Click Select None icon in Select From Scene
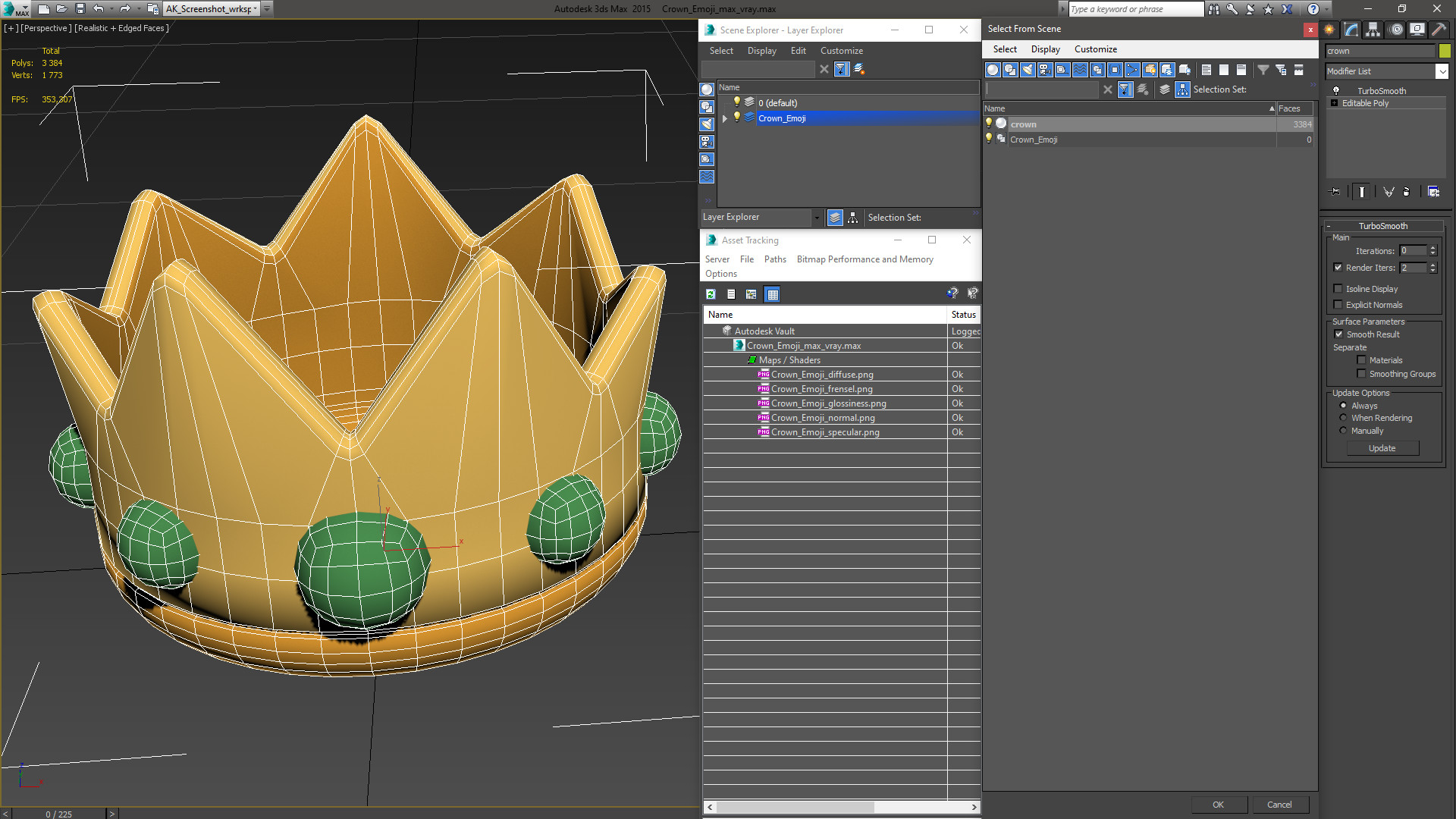 pos(1224,70)
